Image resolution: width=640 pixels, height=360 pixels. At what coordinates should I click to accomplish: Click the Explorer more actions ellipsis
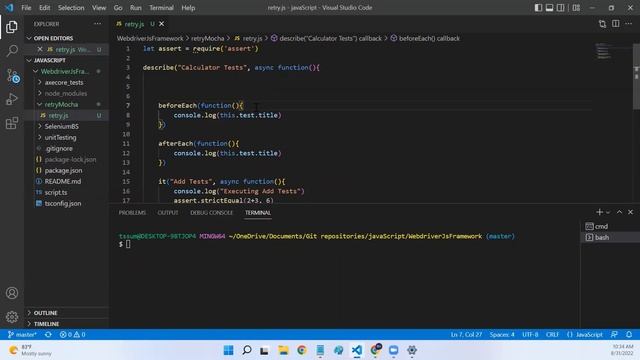[97, 24]
